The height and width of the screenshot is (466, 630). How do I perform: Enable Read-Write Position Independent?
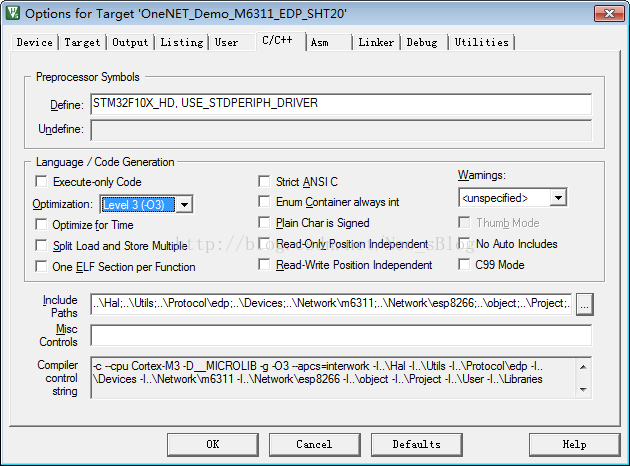(264, 264)
